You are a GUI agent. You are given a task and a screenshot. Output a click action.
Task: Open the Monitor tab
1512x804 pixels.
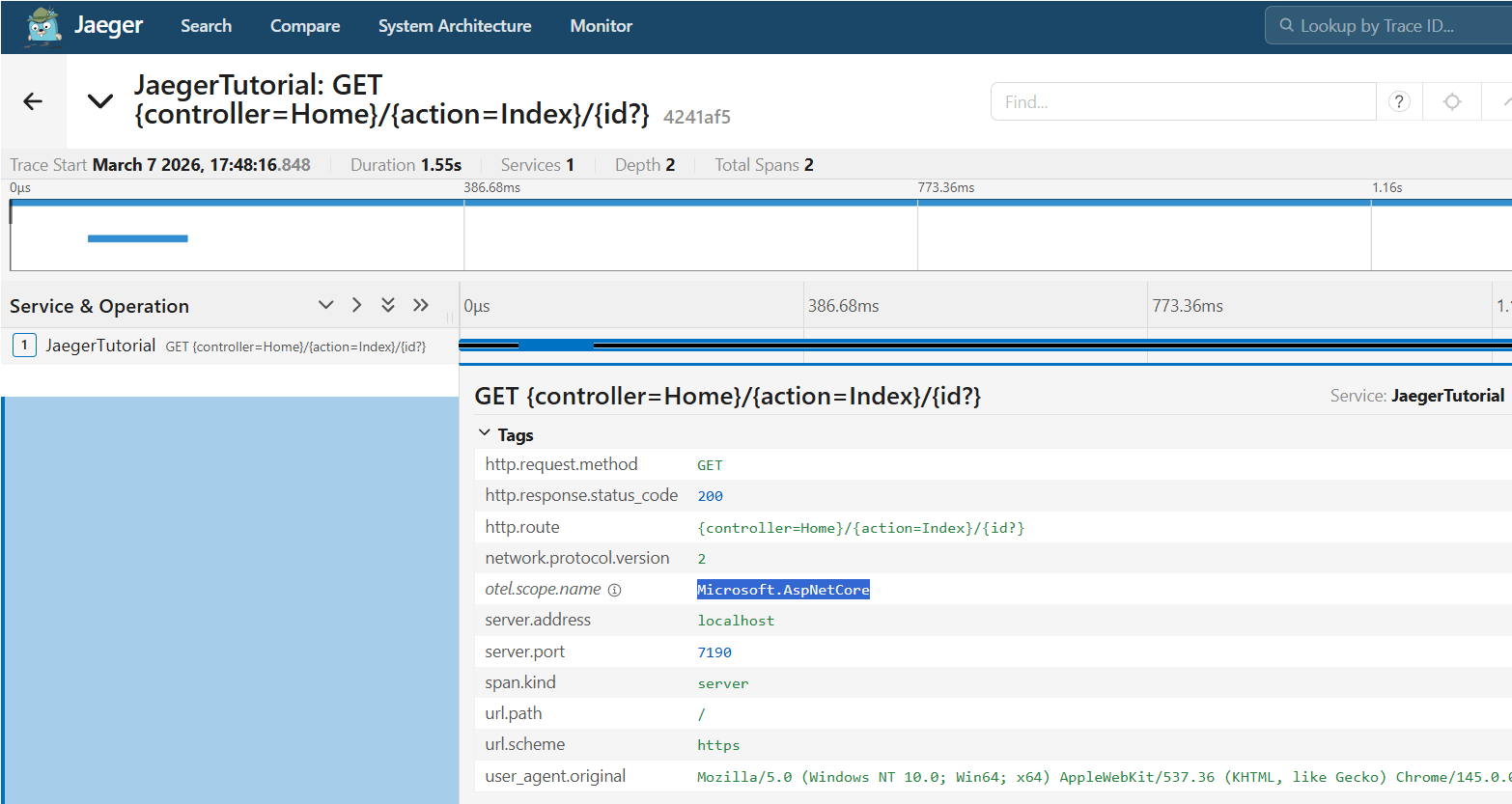[601, 26]
